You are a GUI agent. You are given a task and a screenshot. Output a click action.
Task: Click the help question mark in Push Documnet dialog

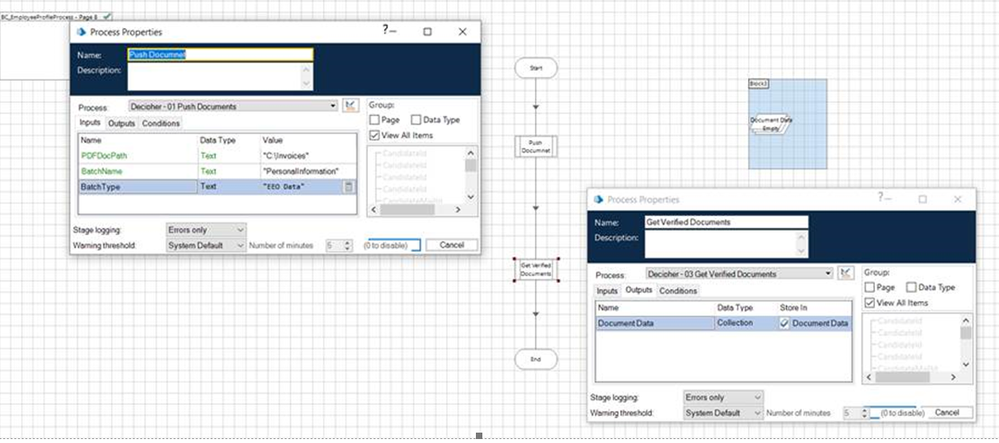(x=385, y=31)
